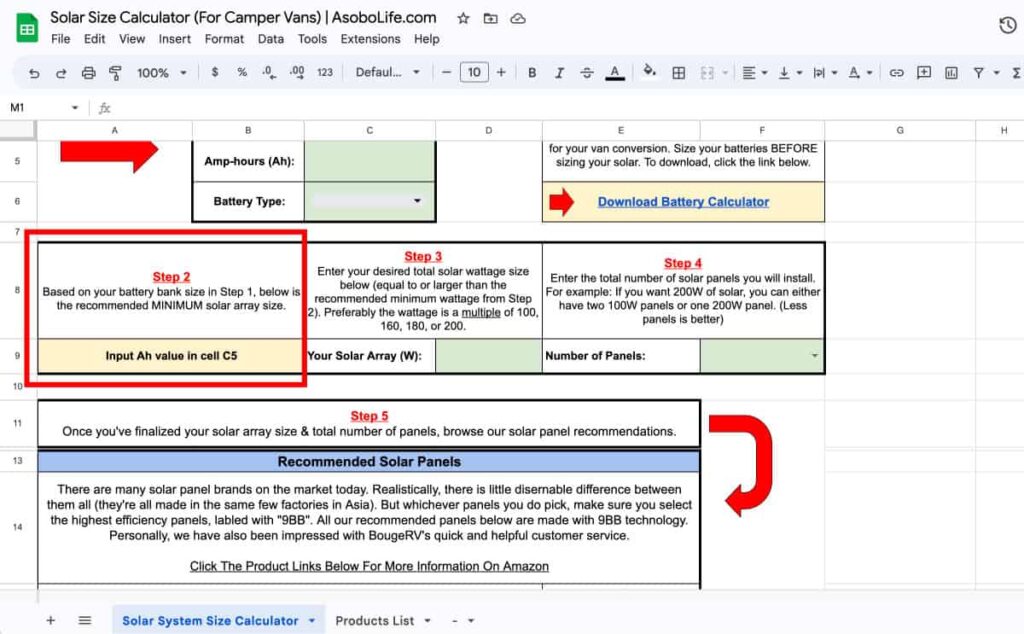Viewport: 1024px width, 634px height.
Task: Increase decimal places
Action: tap(296, 72)
